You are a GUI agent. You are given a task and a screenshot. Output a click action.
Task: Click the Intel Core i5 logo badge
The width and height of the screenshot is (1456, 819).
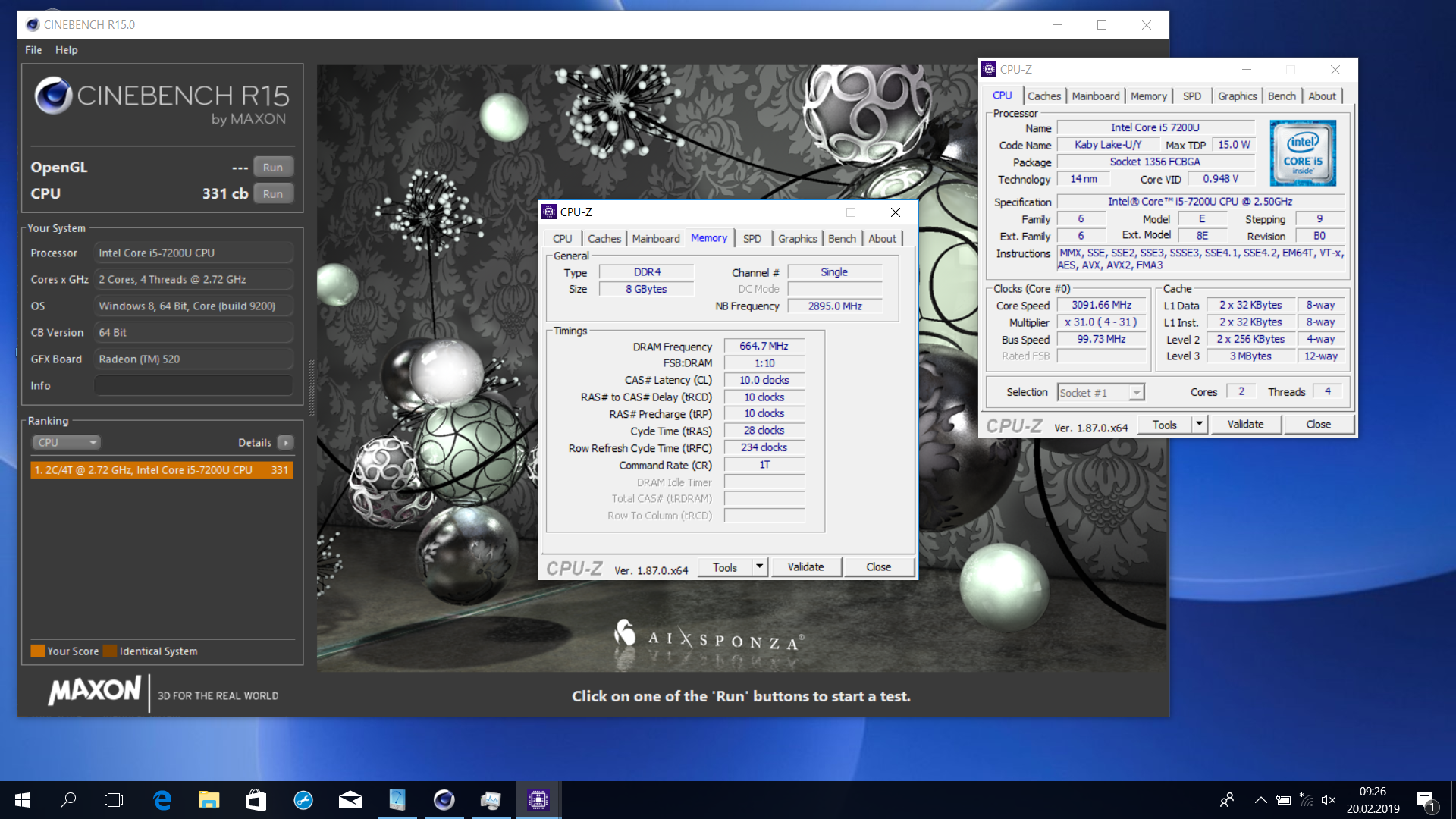1303,153
